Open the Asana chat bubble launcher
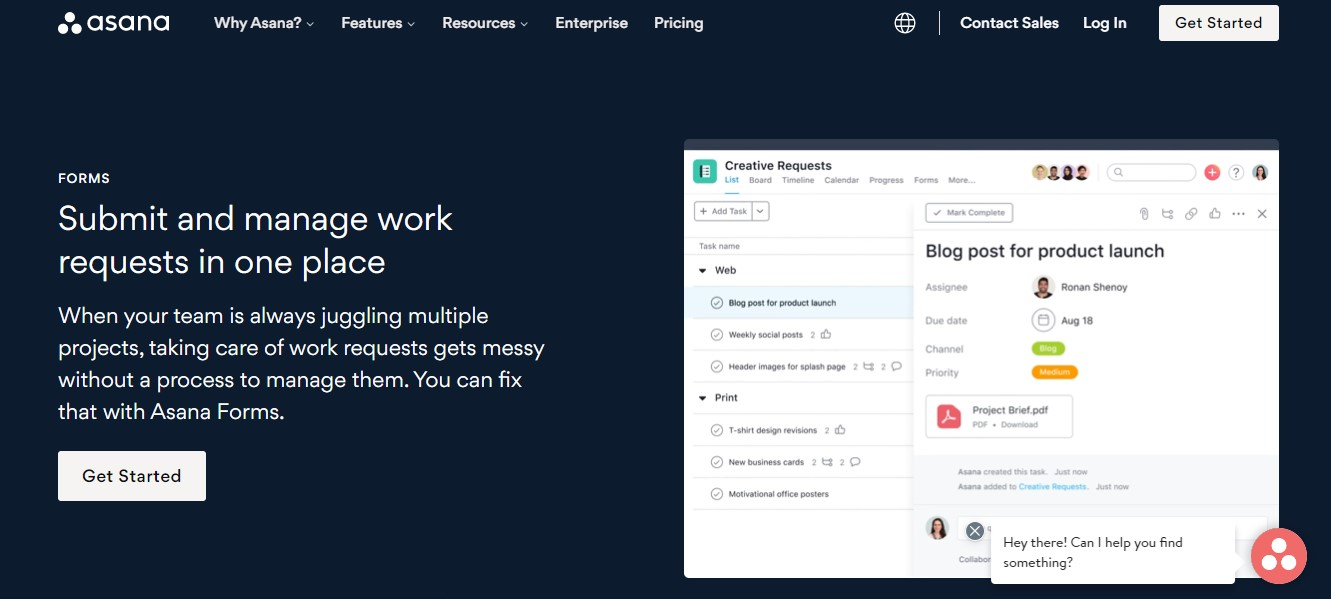 point(1279,556)
